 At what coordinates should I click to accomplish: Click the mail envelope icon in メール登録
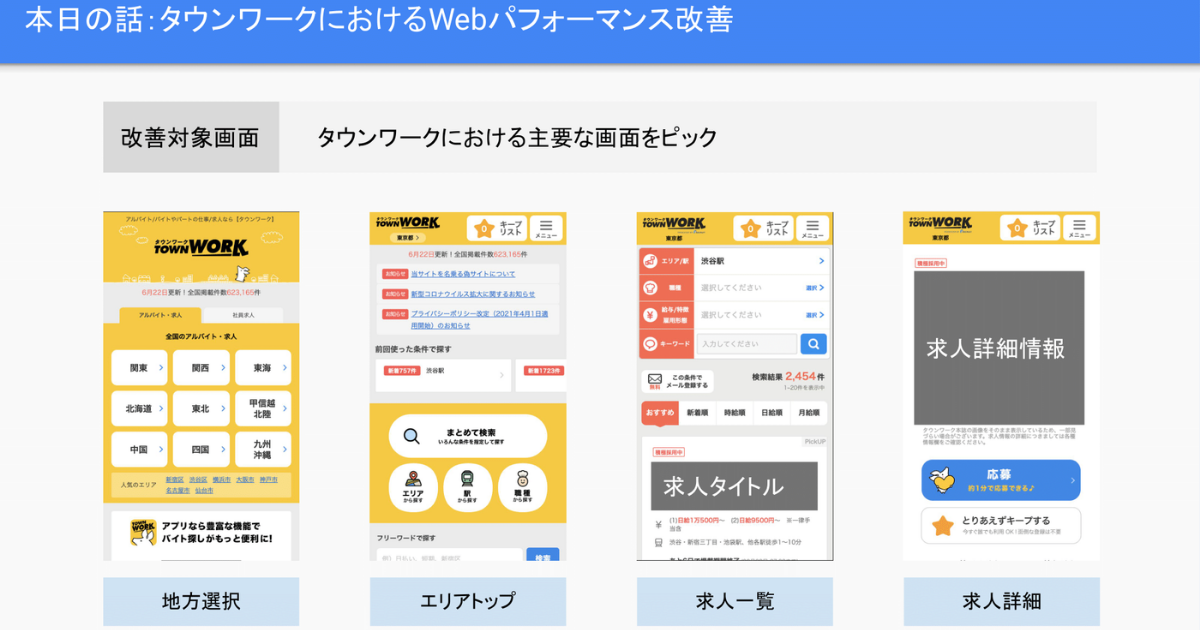click(655, 381)
